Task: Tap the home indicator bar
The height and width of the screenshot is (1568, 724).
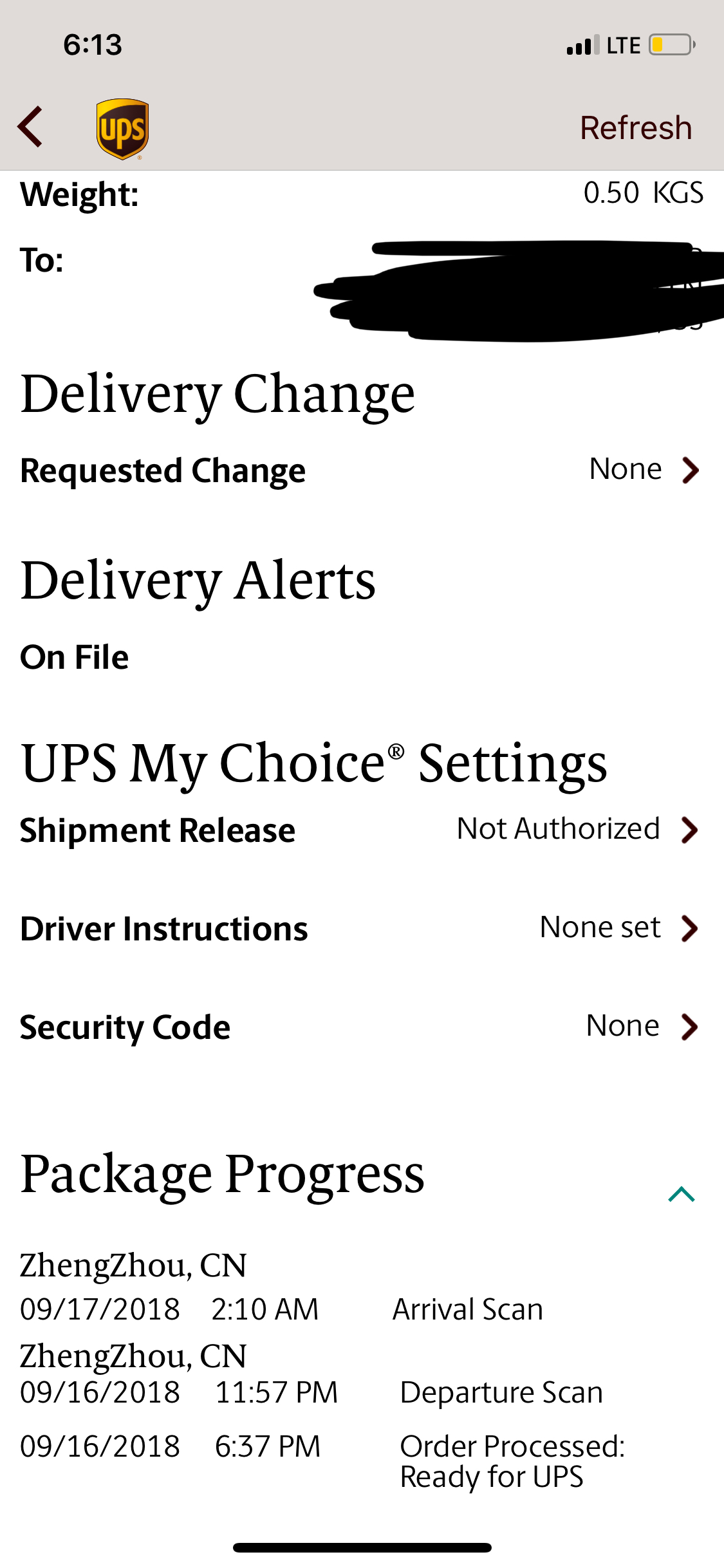Action: (362, 1547)
